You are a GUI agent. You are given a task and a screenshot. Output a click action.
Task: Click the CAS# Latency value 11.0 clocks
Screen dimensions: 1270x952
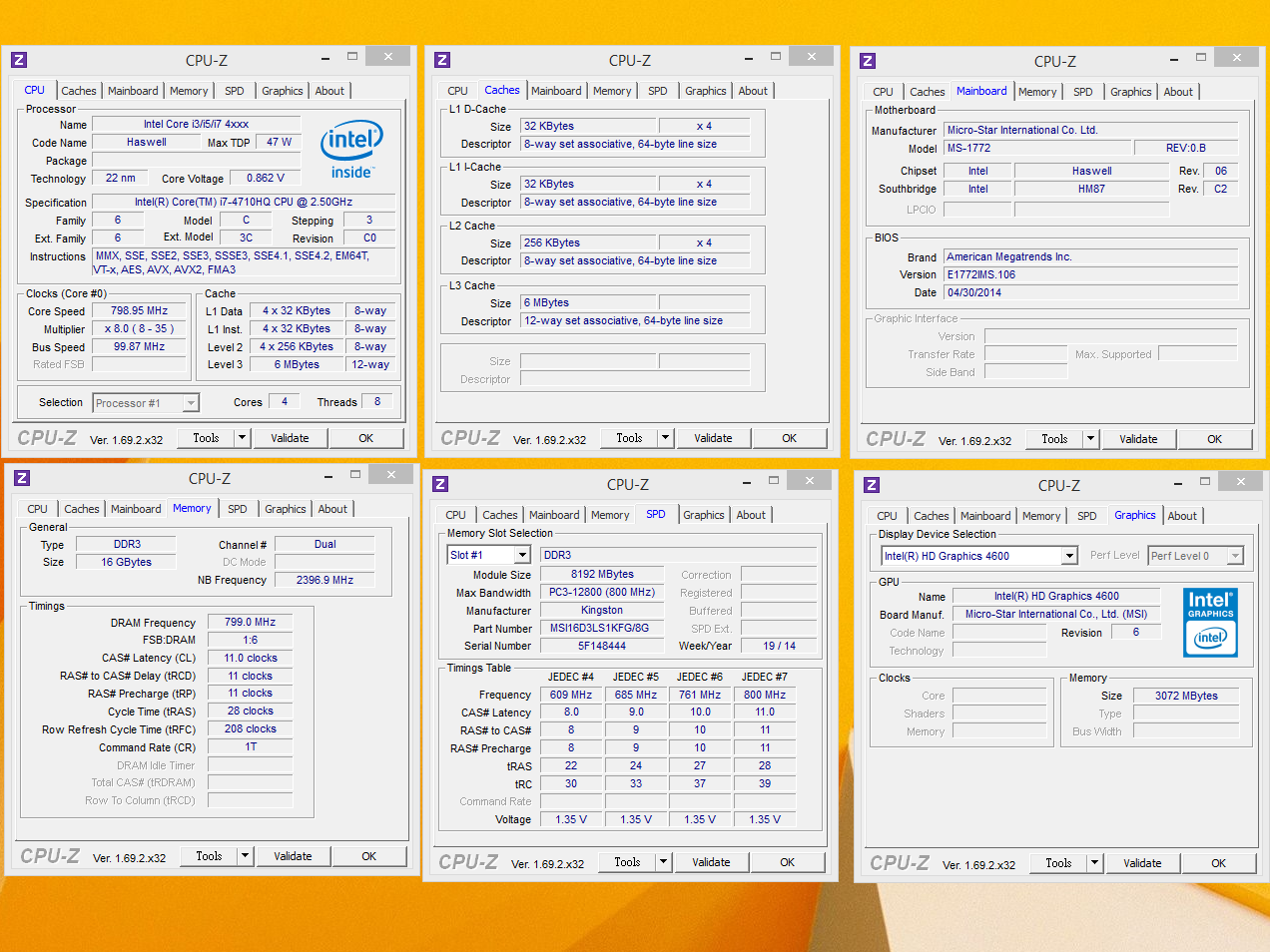[250, 658]
